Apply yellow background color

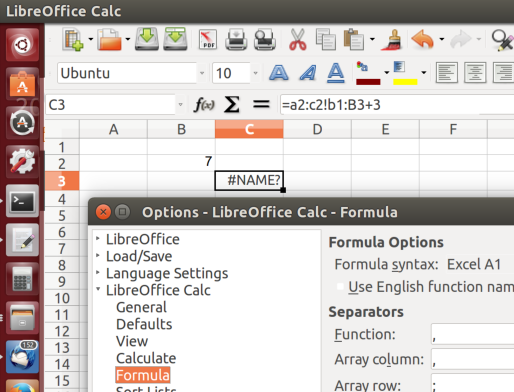405,73
